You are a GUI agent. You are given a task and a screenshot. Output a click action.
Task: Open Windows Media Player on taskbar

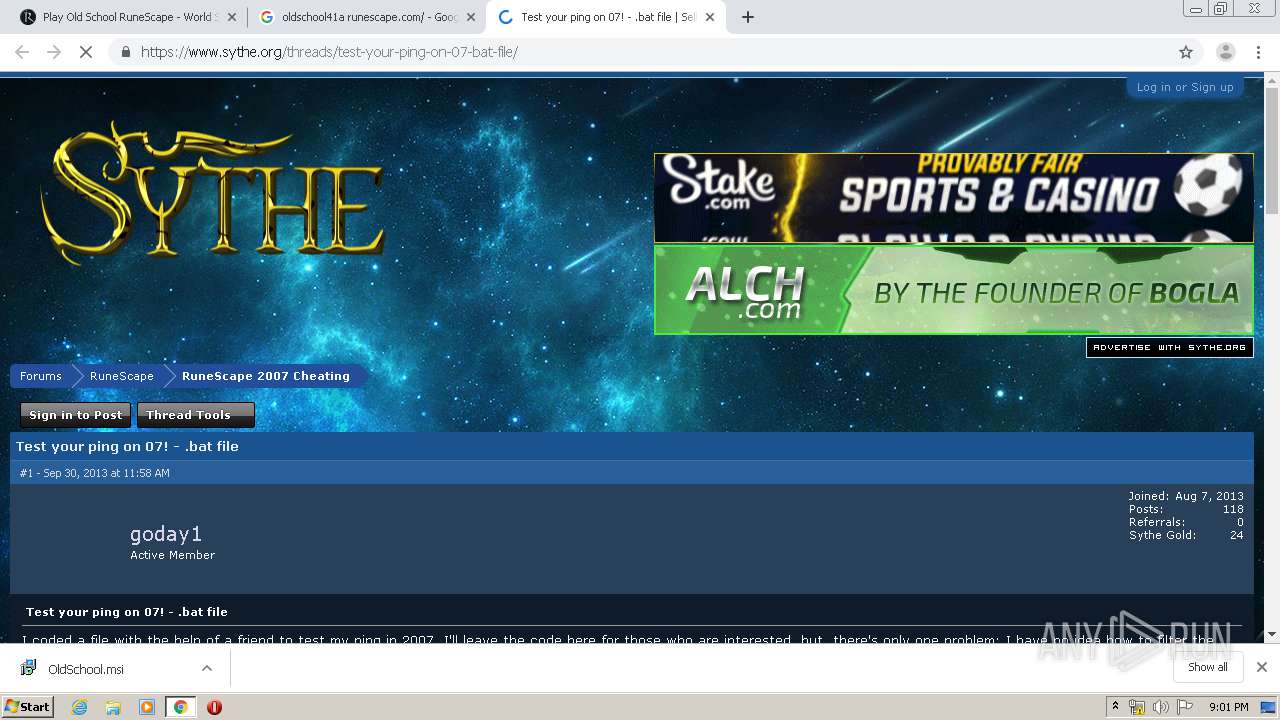(x=147, y=707)
